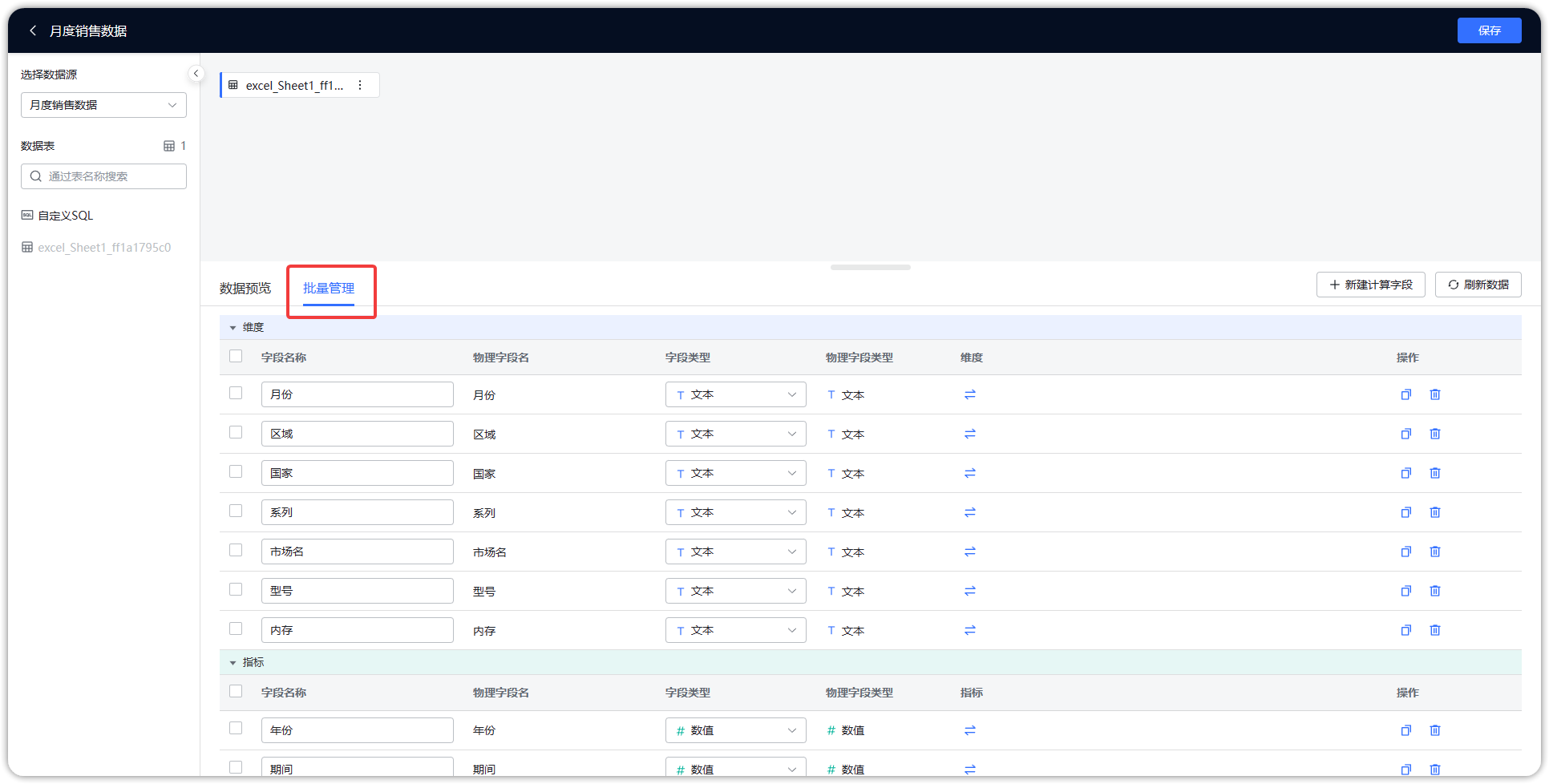This screenshot has width=1549, height=784.
Task: Open the more options menu on excel_Sheet1 card
Action: click(x=360, y=85)
